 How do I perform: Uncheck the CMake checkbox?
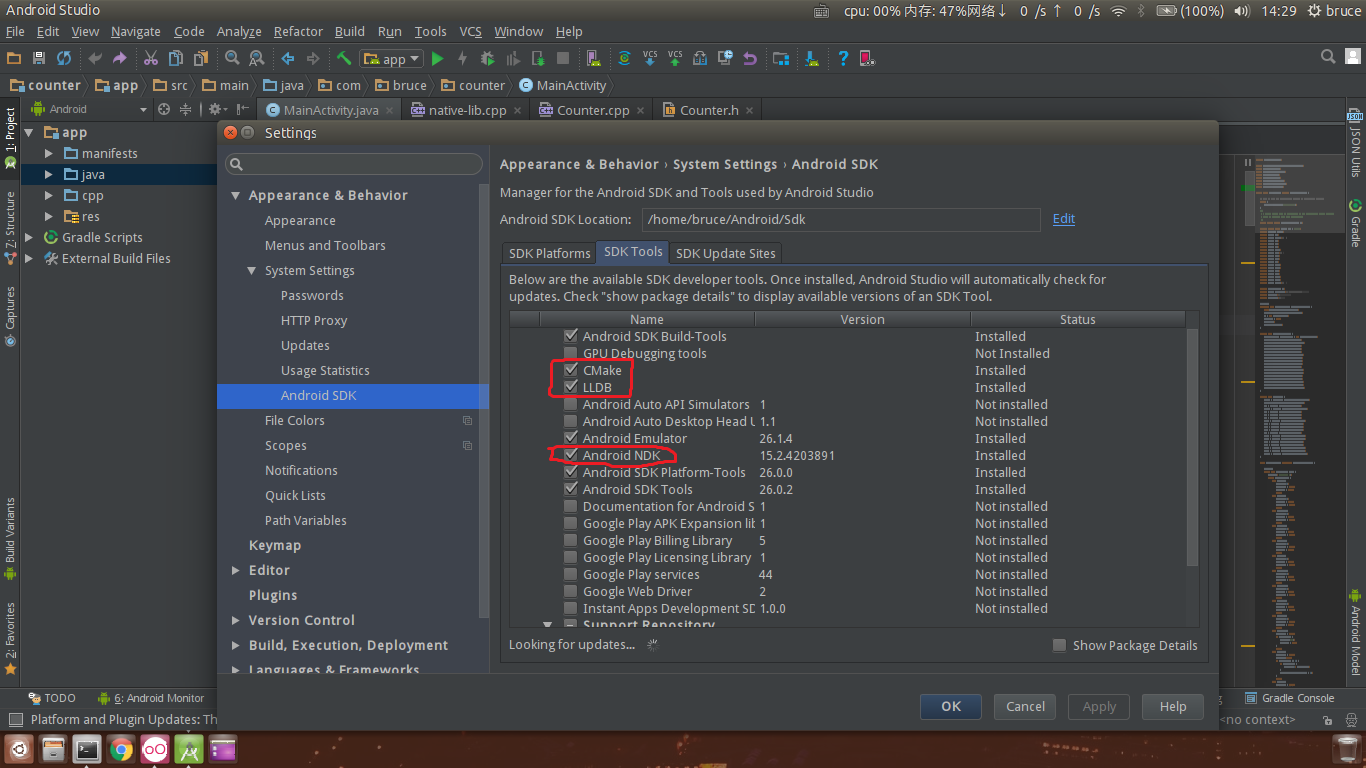tap(571, 370)
